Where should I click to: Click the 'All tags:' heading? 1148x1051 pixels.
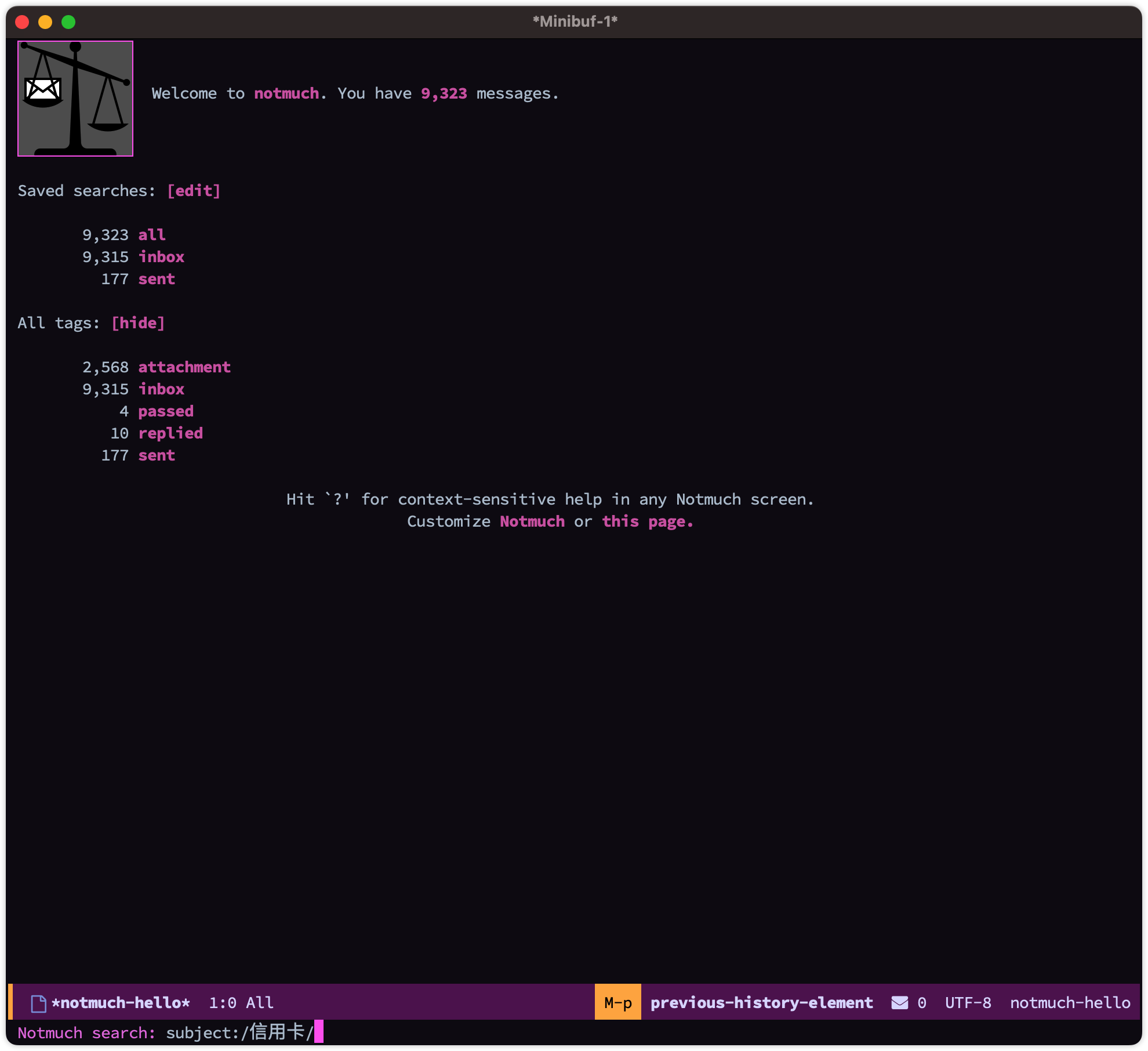(59, 323)
